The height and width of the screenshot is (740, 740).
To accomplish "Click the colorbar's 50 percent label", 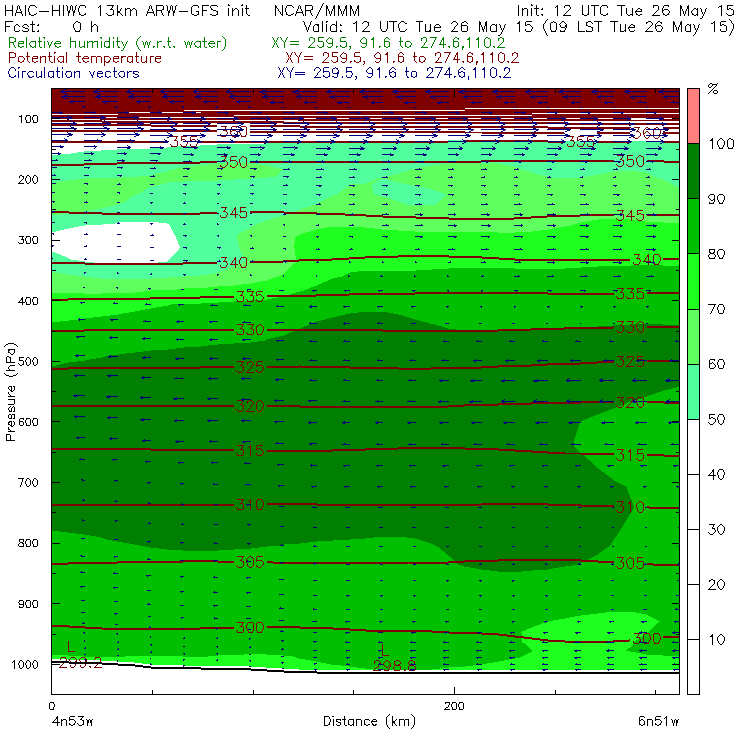I will click(716, 420).
